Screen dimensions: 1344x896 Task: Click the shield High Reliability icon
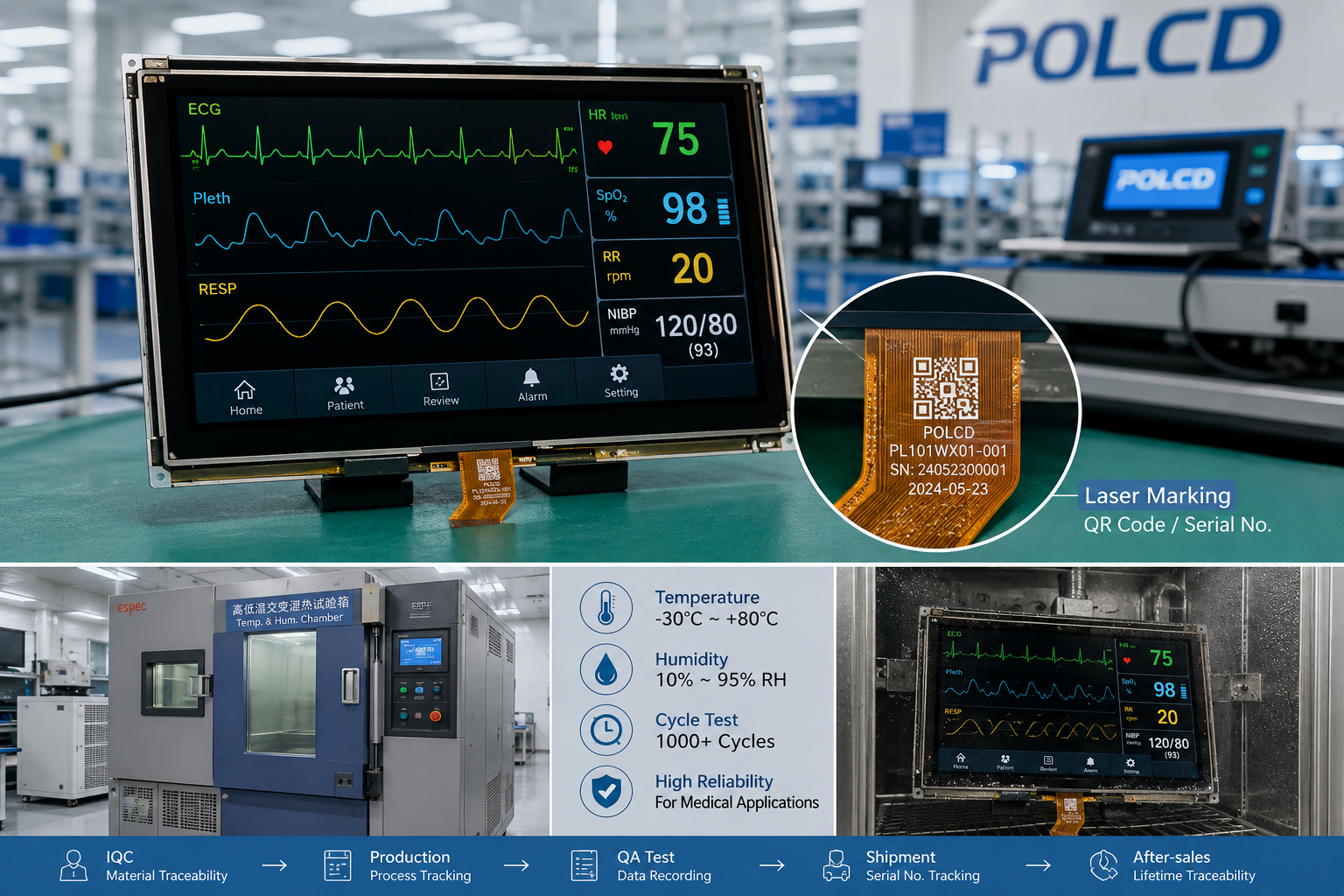pos(605,791)
